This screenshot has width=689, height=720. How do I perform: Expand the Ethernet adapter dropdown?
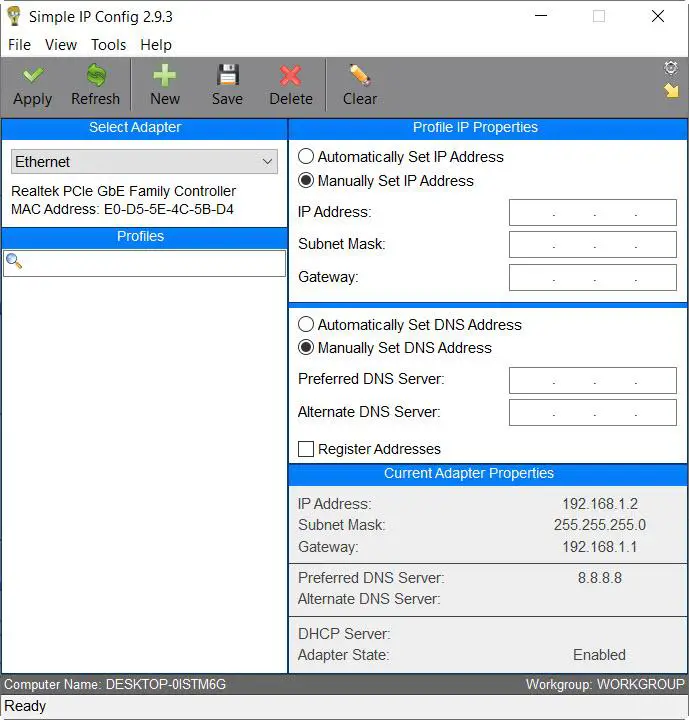click(144, 162)
